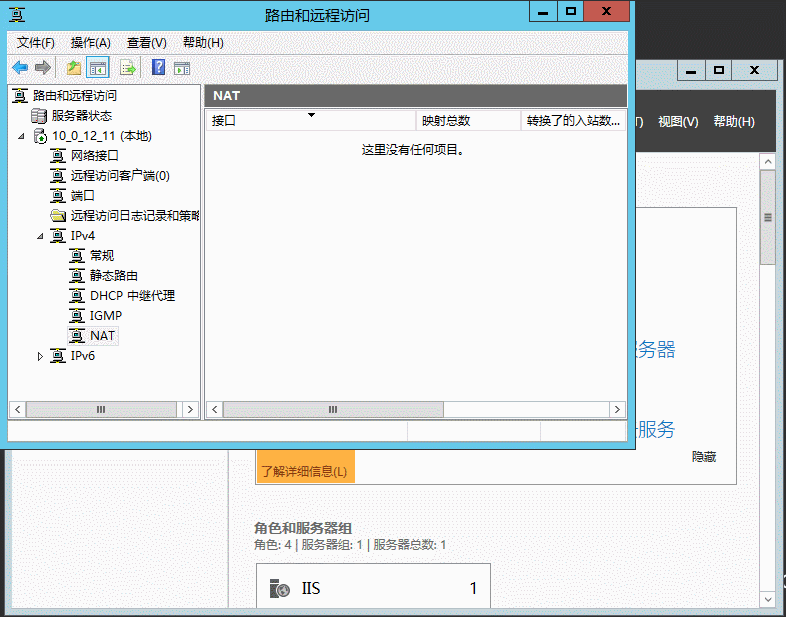Click the IIS role icon in Server Manager
The image size is (786, 617).
point(279,588)
